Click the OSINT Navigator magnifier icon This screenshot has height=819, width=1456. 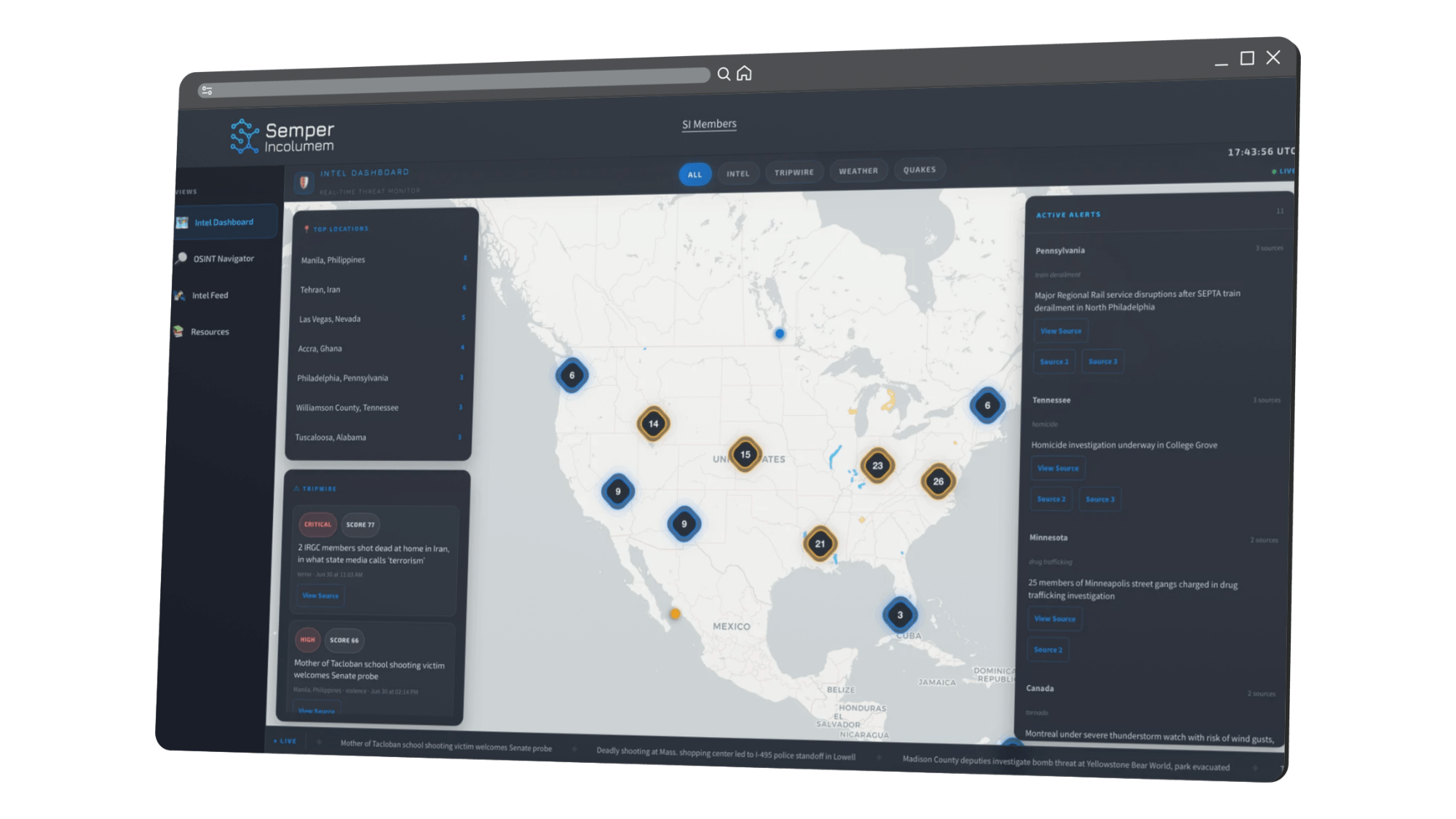click(181, 258)
